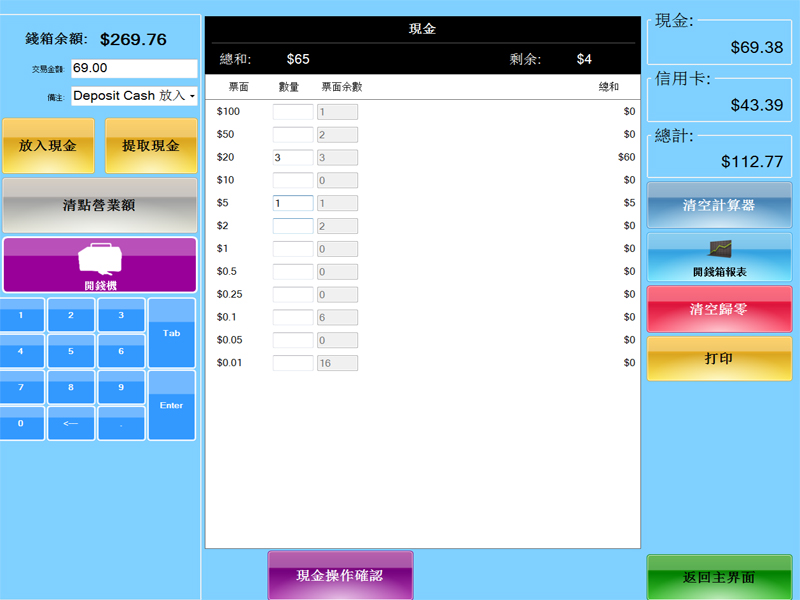Click the open cash drawer icon button
The image size is (800, 600).
(99, 265)
